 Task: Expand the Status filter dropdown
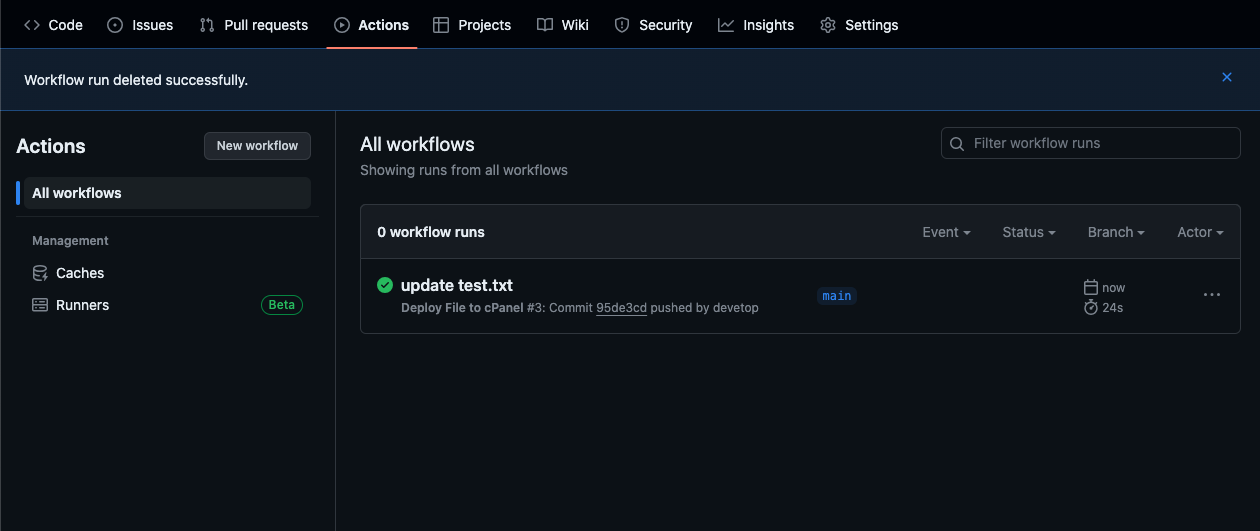pos(1029,232)
